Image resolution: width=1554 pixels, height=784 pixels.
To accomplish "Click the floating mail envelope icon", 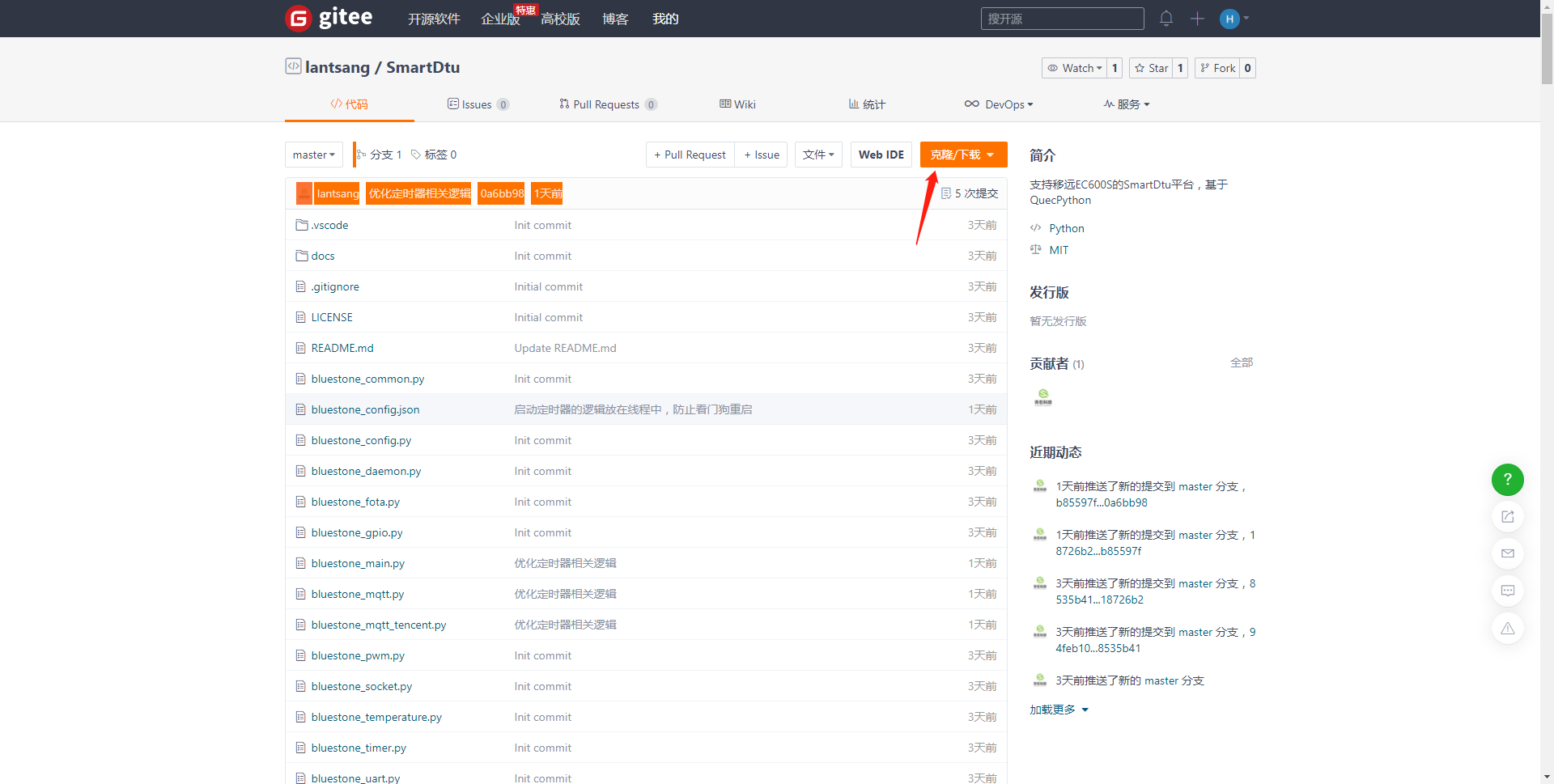I will pyautogui.click(x=1507, y=554).
